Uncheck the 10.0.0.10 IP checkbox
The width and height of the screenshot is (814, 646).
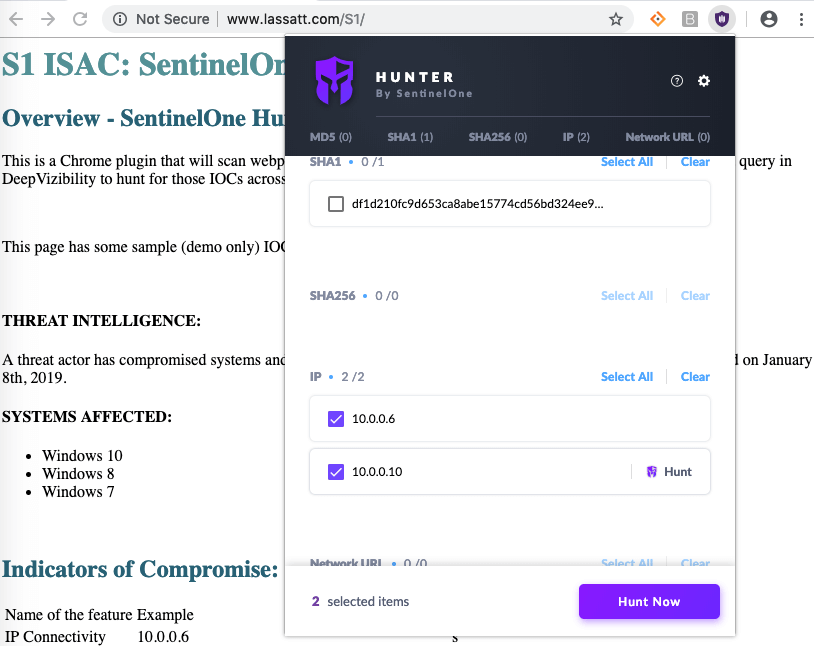coord(336,472)
